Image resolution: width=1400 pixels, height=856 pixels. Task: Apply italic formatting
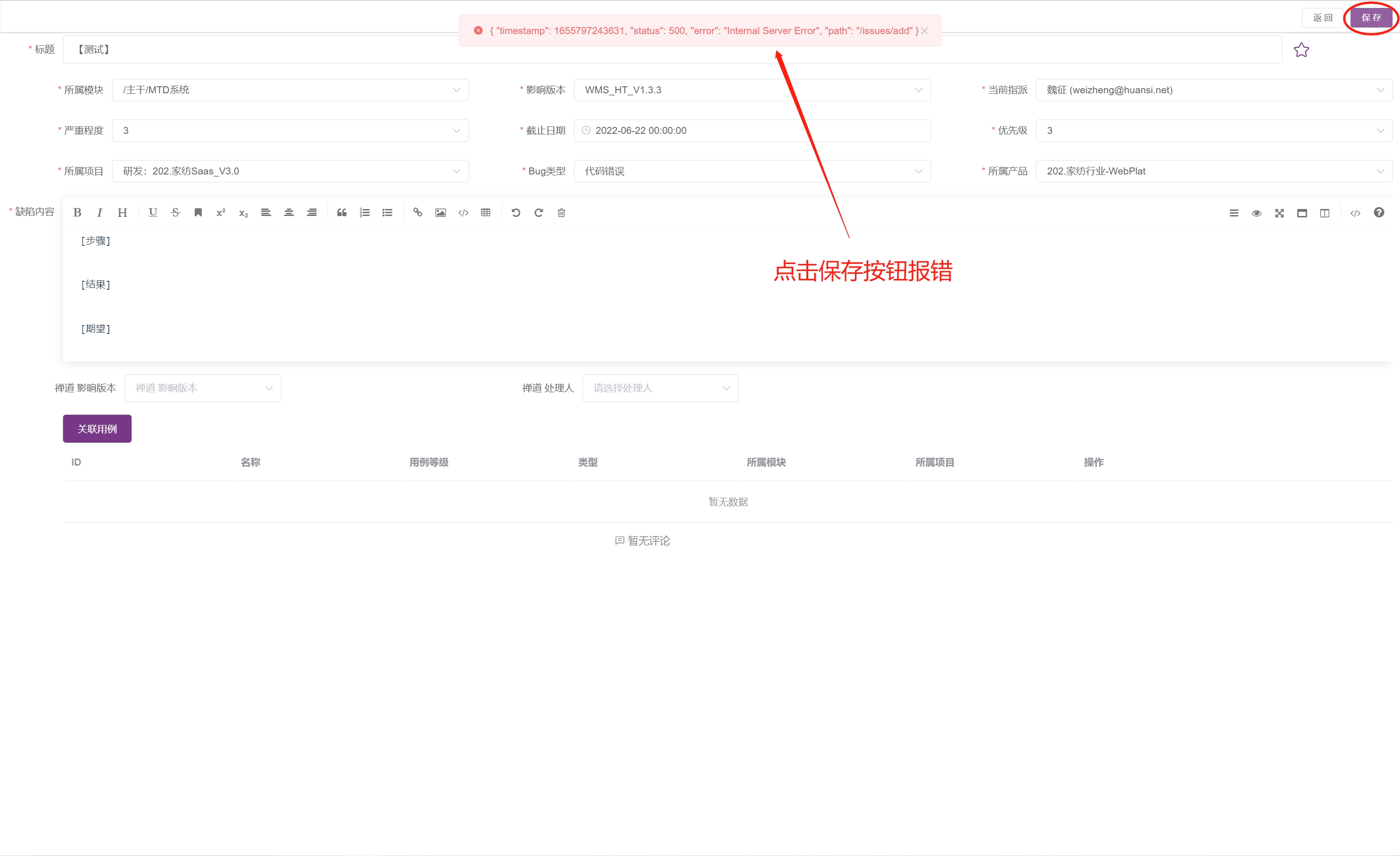(x=99, y=212)
